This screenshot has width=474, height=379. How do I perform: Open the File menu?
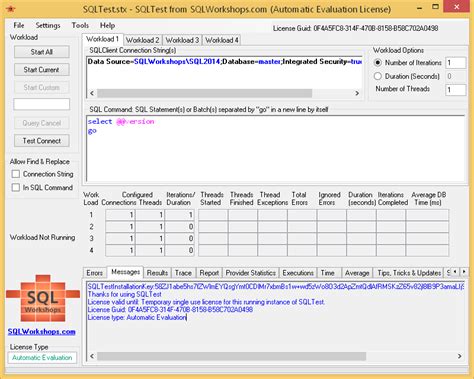point(19,25)
